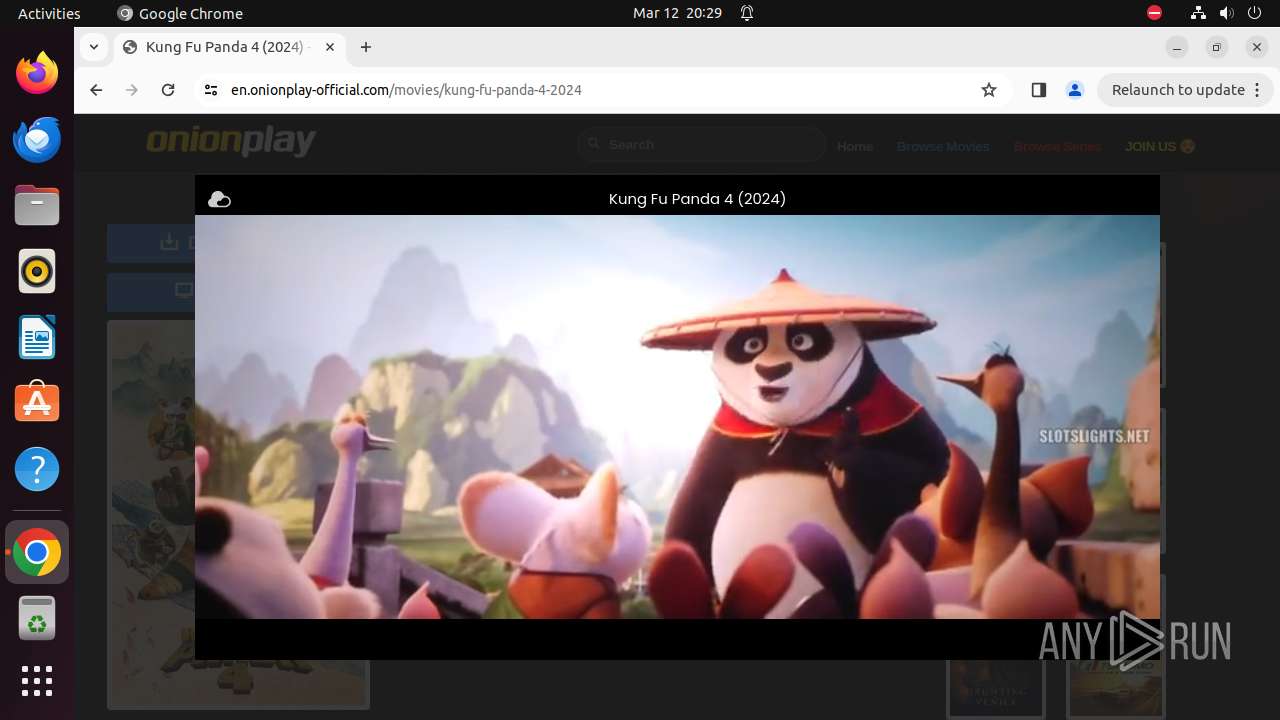
Task: Open the clock showing Mar 12 20:29
Action: click(677, 13)
